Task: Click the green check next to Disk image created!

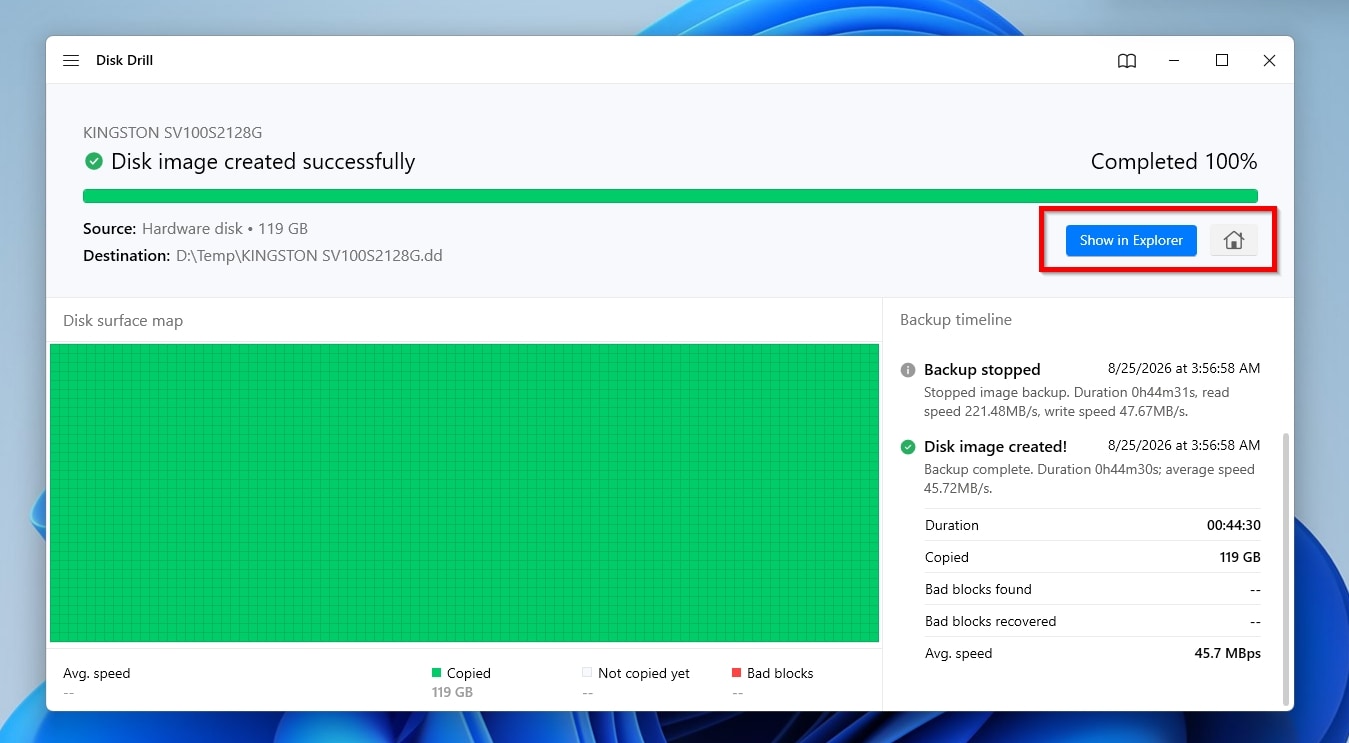Action: [908, 447]
